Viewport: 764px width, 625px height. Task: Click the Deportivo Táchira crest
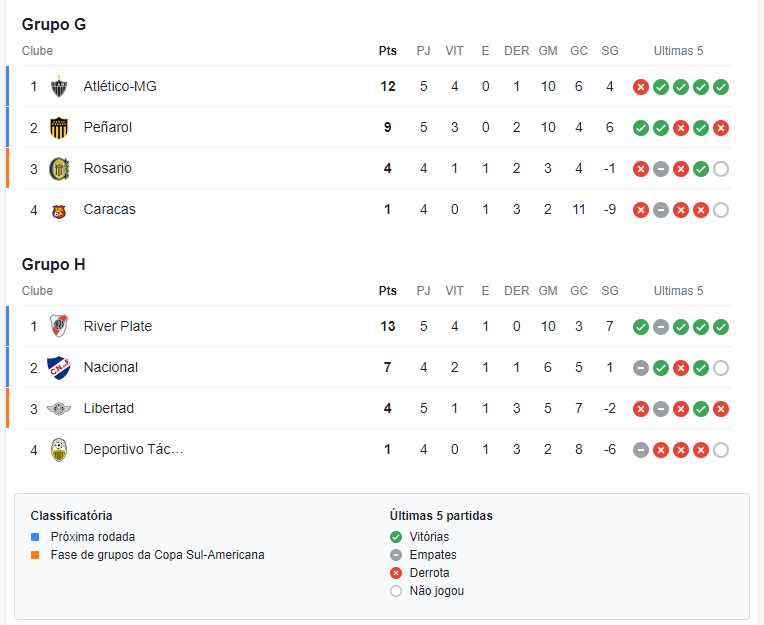pos(59,450)
